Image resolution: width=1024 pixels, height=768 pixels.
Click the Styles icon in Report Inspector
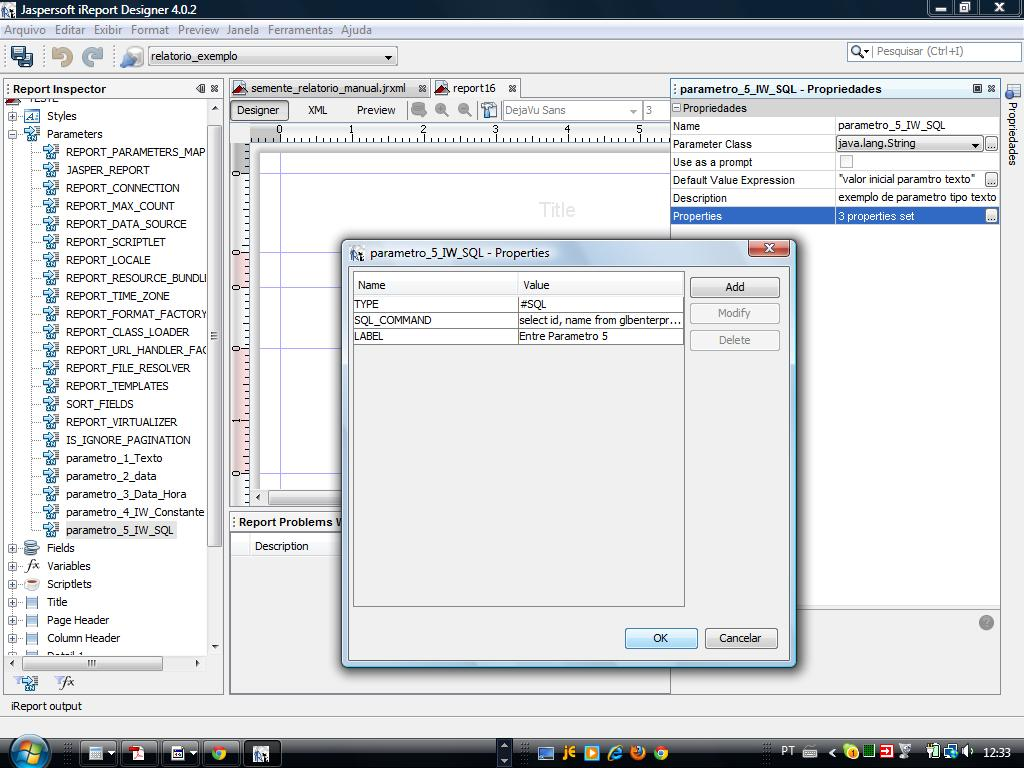[31, 116]
